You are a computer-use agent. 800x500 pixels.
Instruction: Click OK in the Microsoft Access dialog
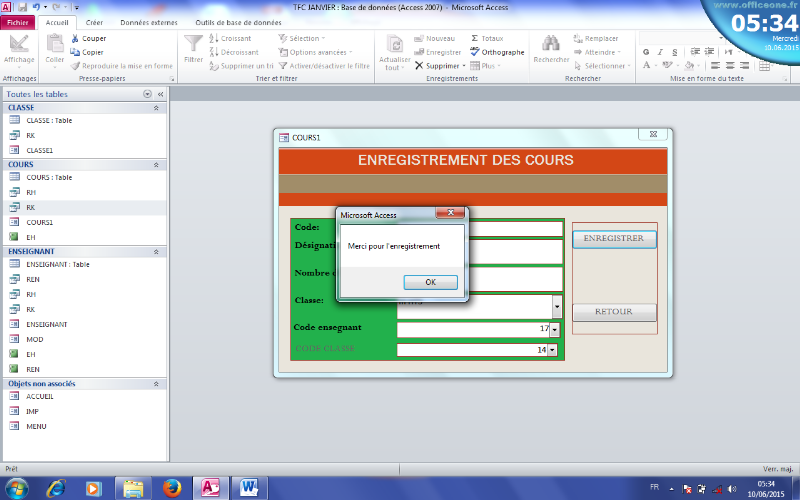click(x=430, y=282)
